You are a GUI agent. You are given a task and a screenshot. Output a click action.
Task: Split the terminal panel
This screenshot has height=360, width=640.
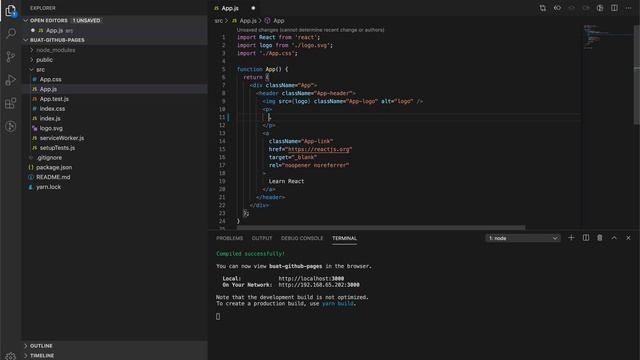click(x=586, y=238)
